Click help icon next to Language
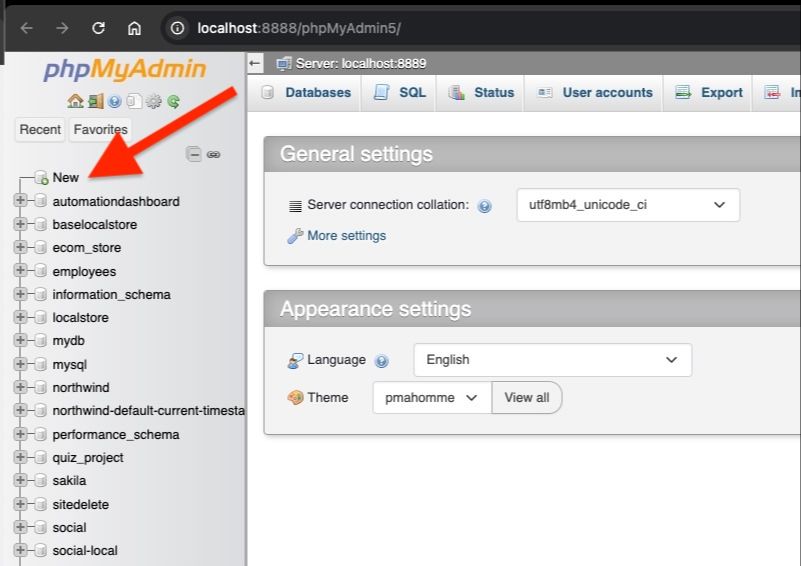Viewport: 801px width, 566px height. point(382,361)
